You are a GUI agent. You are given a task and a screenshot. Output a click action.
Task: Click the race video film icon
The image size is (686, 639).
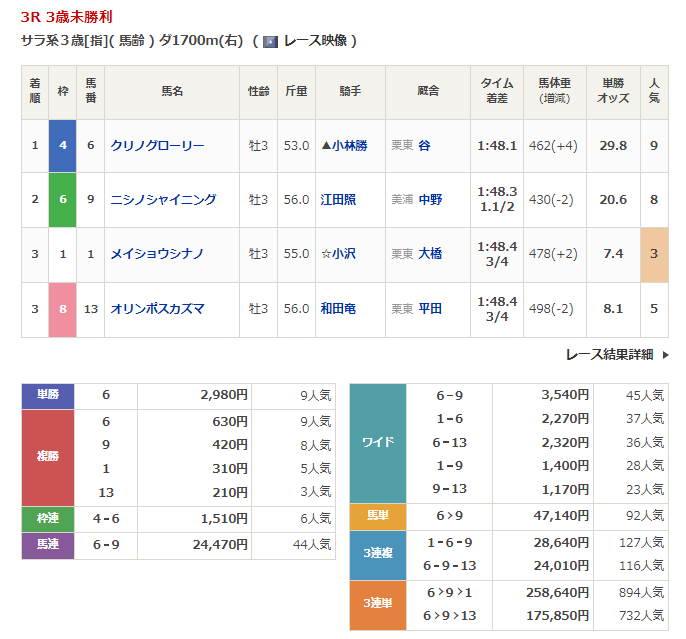tap(270, 42)
